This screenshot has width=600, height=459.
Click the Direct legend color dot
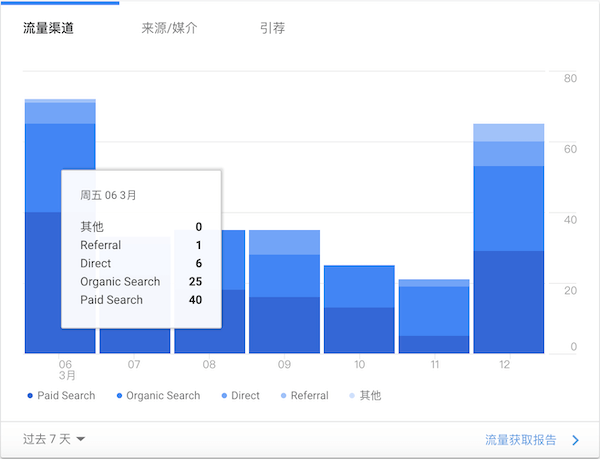(224, 396)
